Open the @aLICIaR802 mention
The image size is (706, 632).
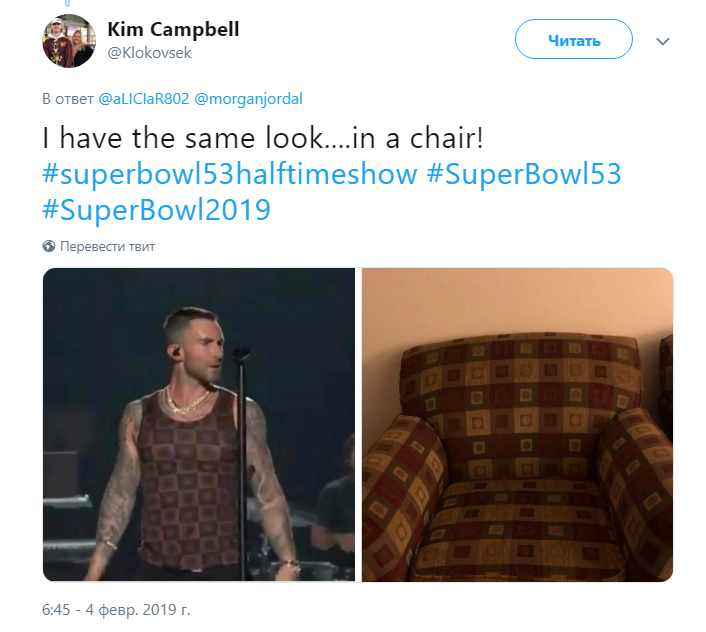click(x=144, y=99)
